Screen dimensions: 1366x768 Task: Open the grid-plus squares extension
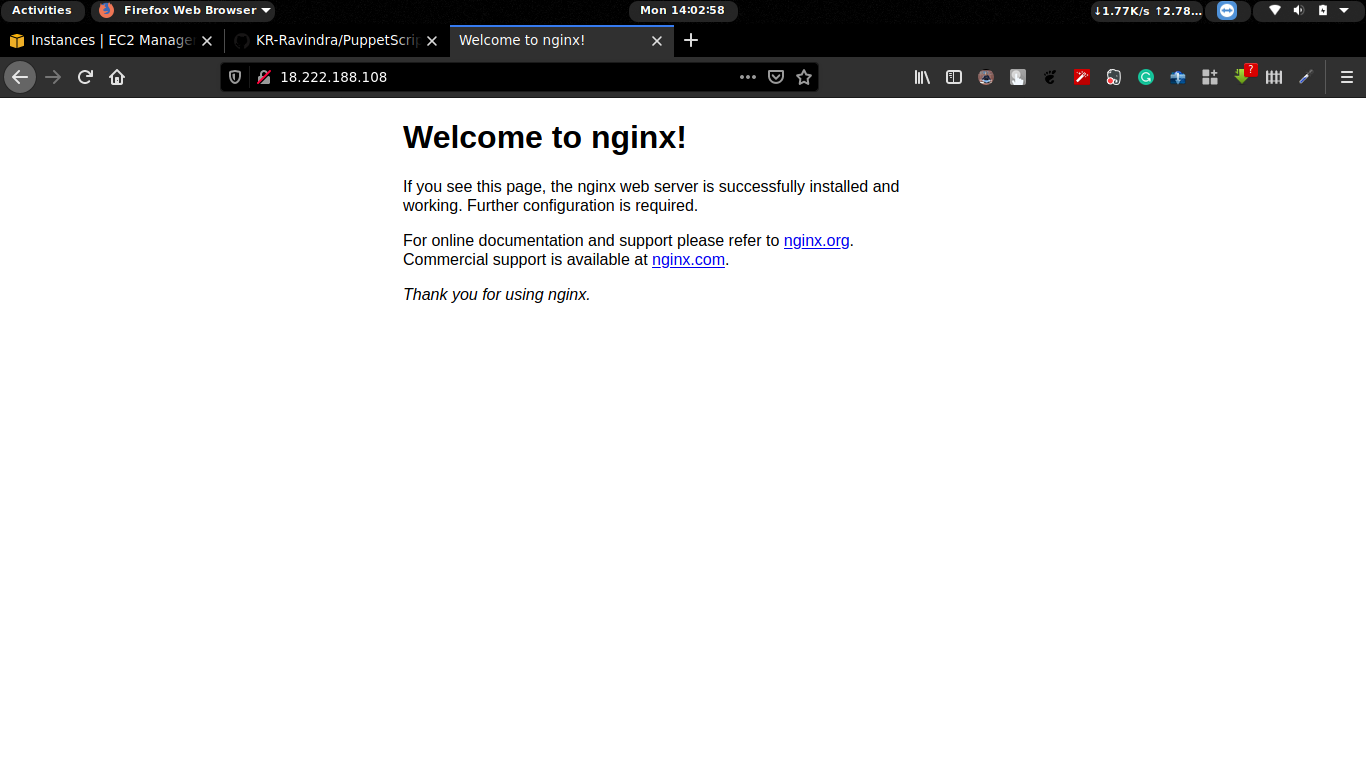tap(1210, 77)
